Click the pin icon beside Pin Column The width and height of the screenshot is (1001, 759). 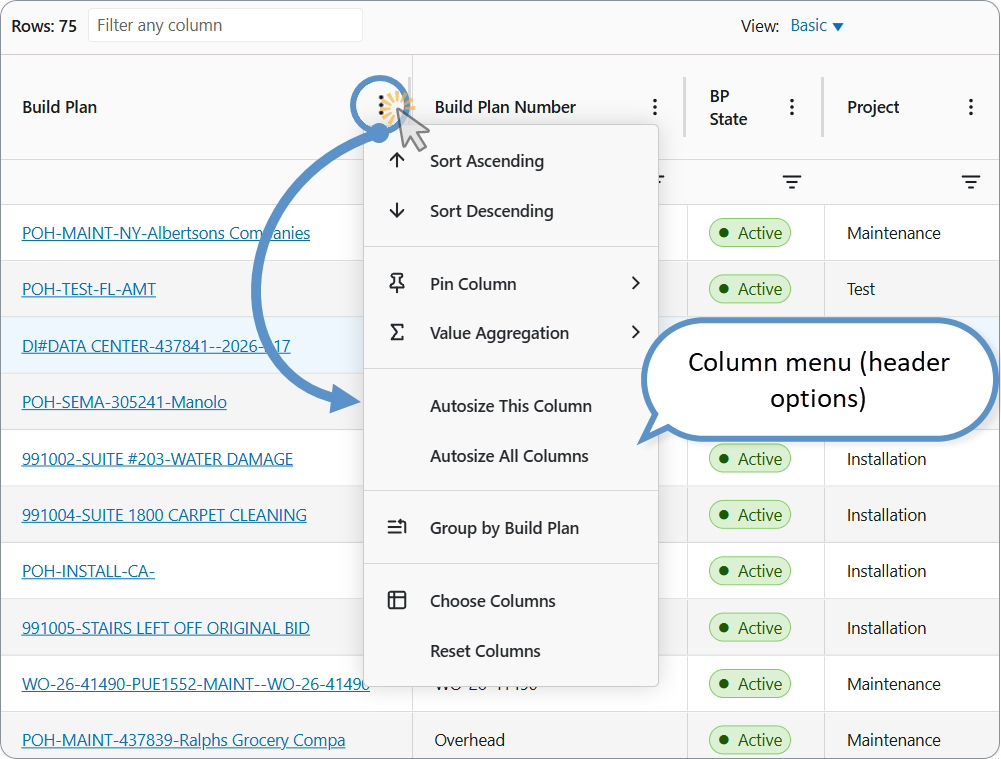(397, 283)
